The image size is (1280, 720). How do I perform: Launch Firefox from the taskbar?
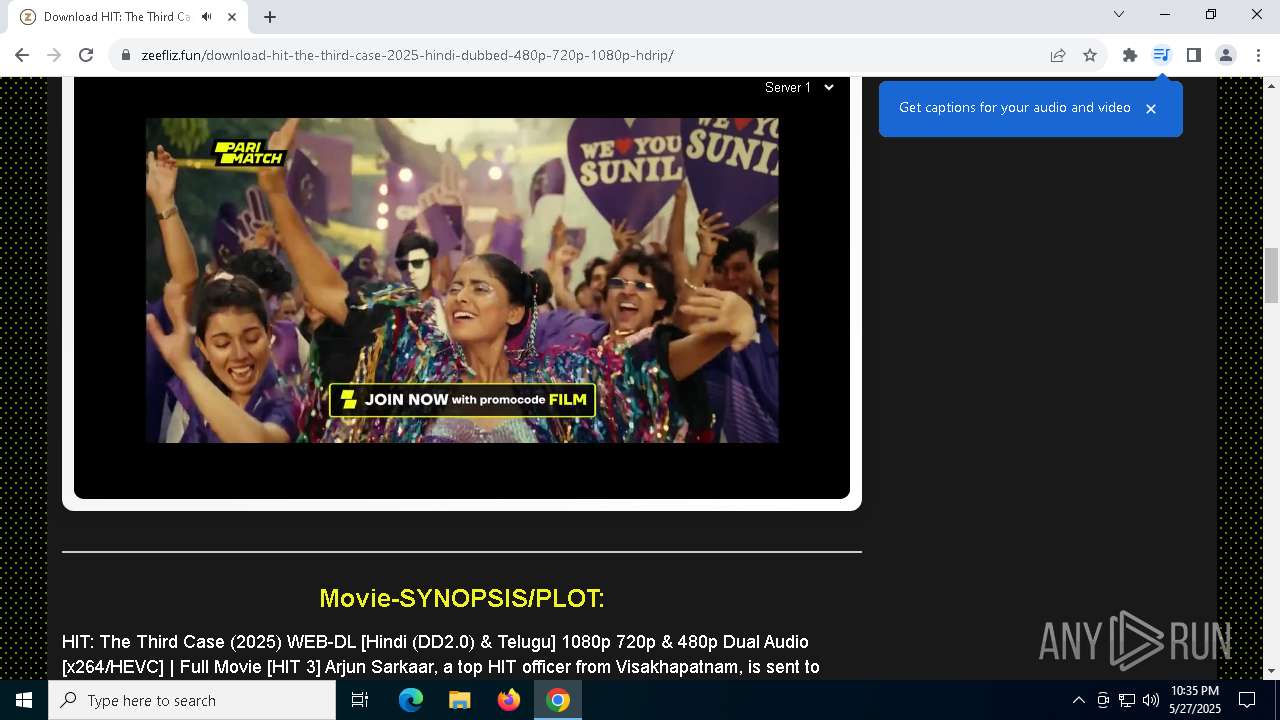point(509,700)
